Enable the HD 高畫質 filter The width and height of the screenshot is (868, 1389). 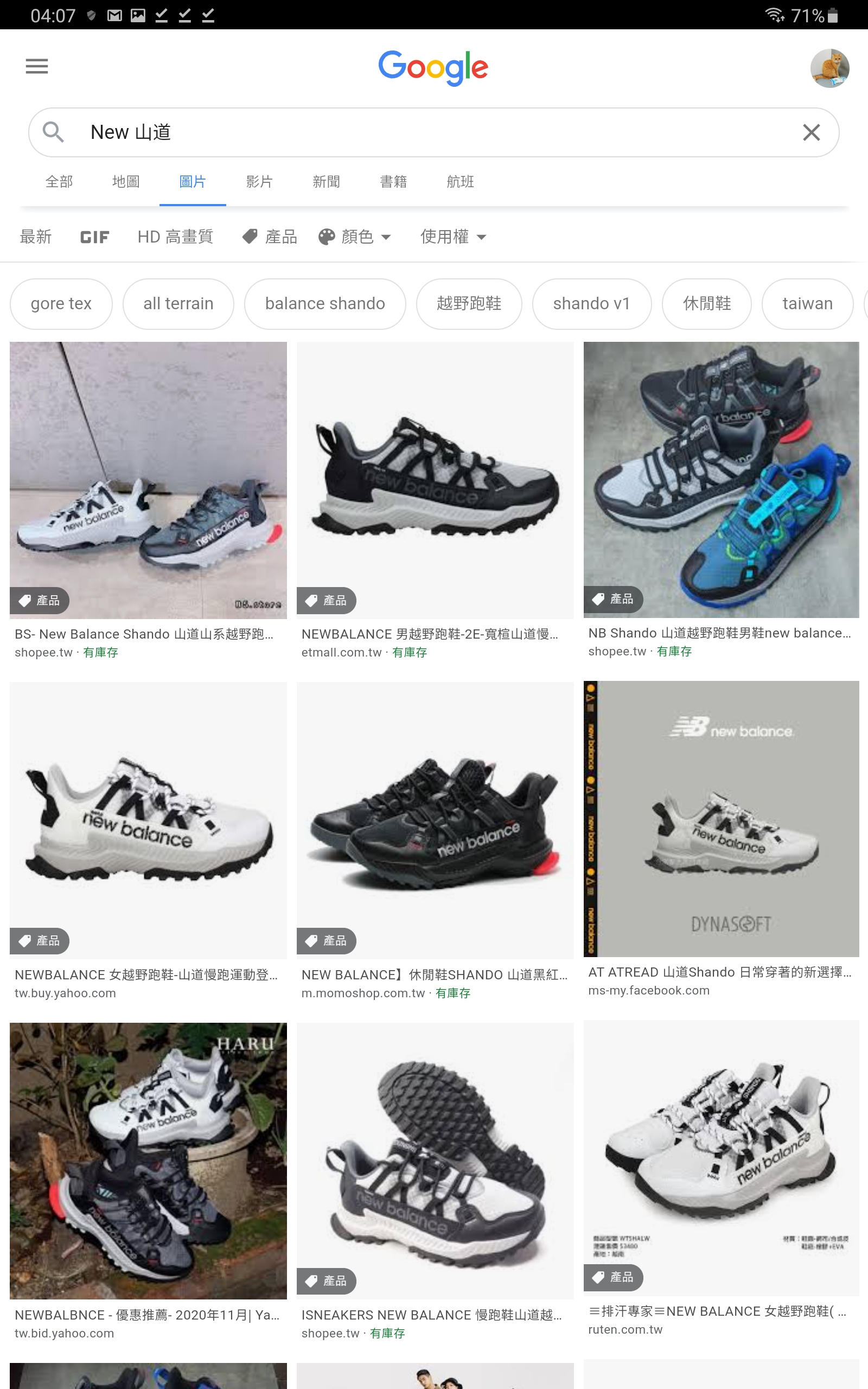(x=175, y=237)
